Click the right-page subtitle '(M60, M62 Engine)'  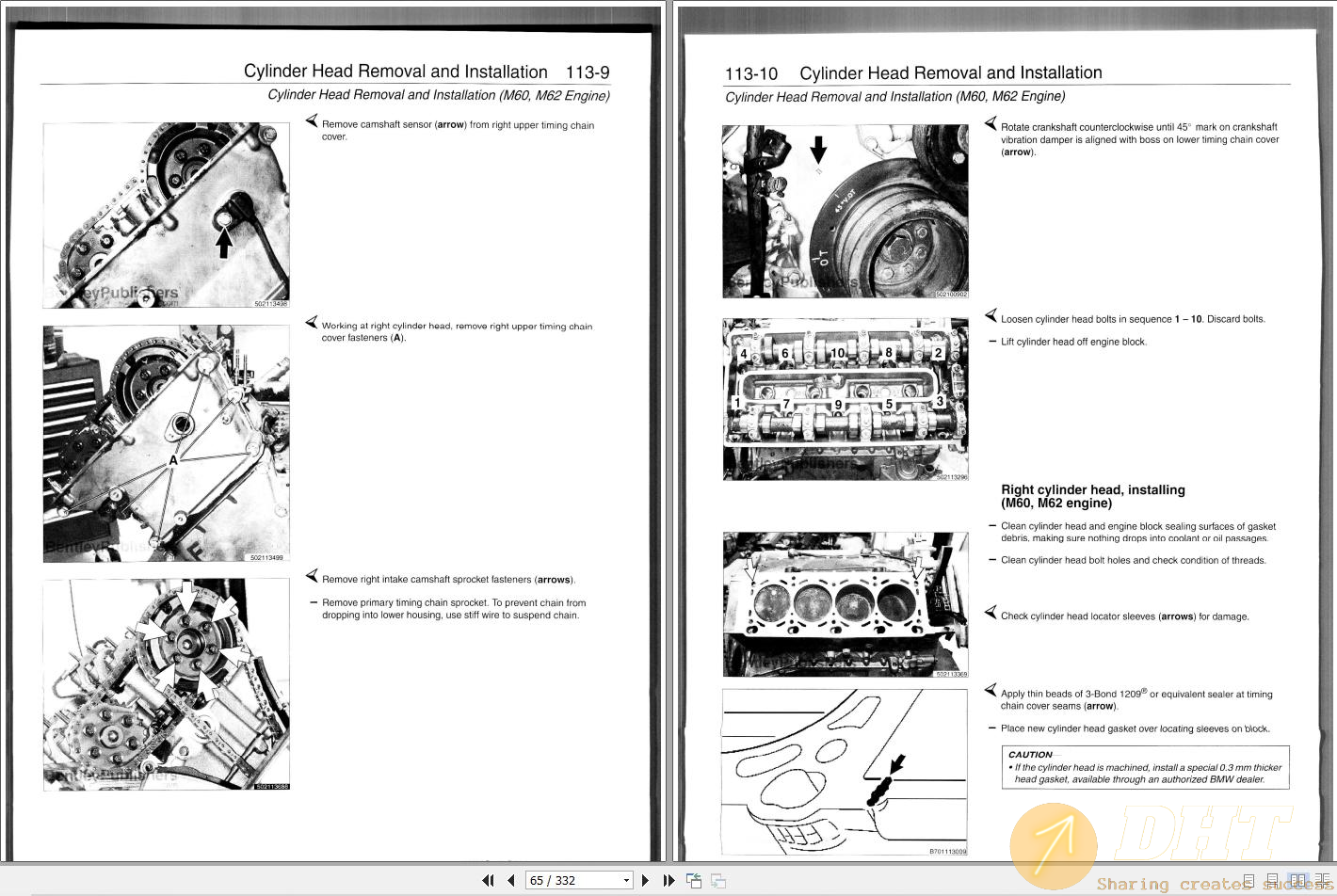(x=1010, y=96)
